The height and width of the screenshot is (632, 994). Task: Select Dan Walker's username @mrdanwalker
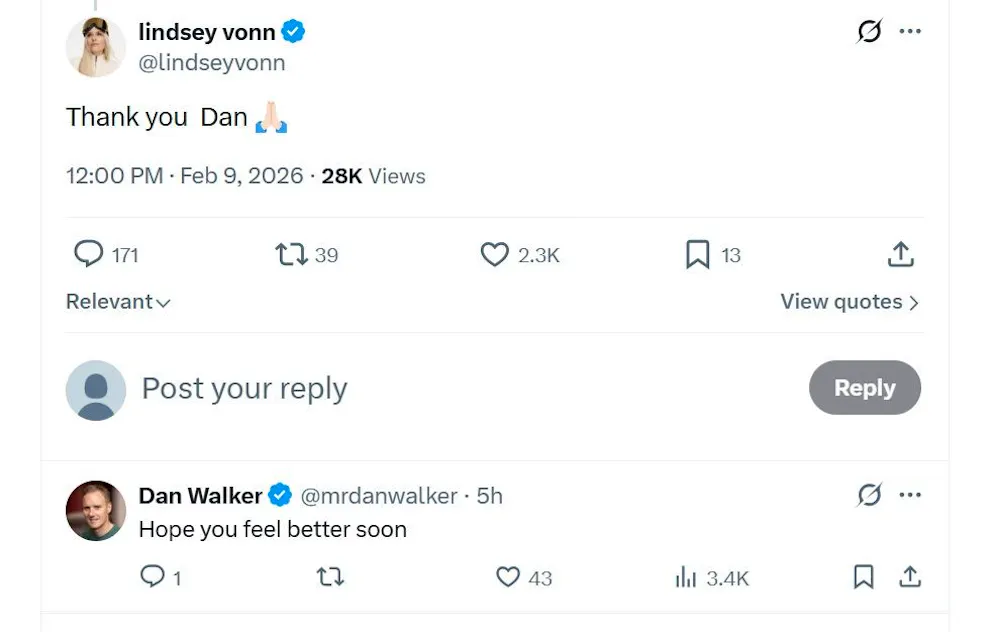click(x=363, y=495)
